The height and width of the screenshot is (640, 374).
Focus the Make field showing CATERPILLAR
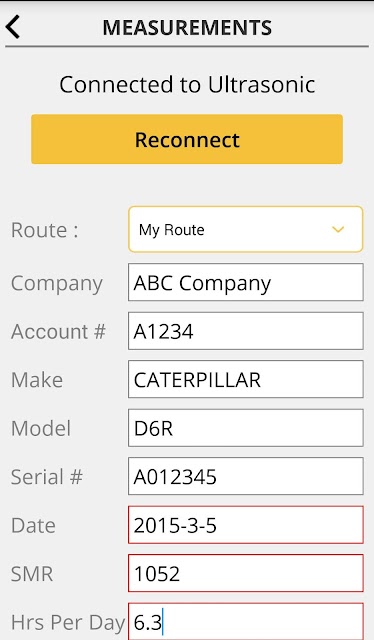pos(245,379)
